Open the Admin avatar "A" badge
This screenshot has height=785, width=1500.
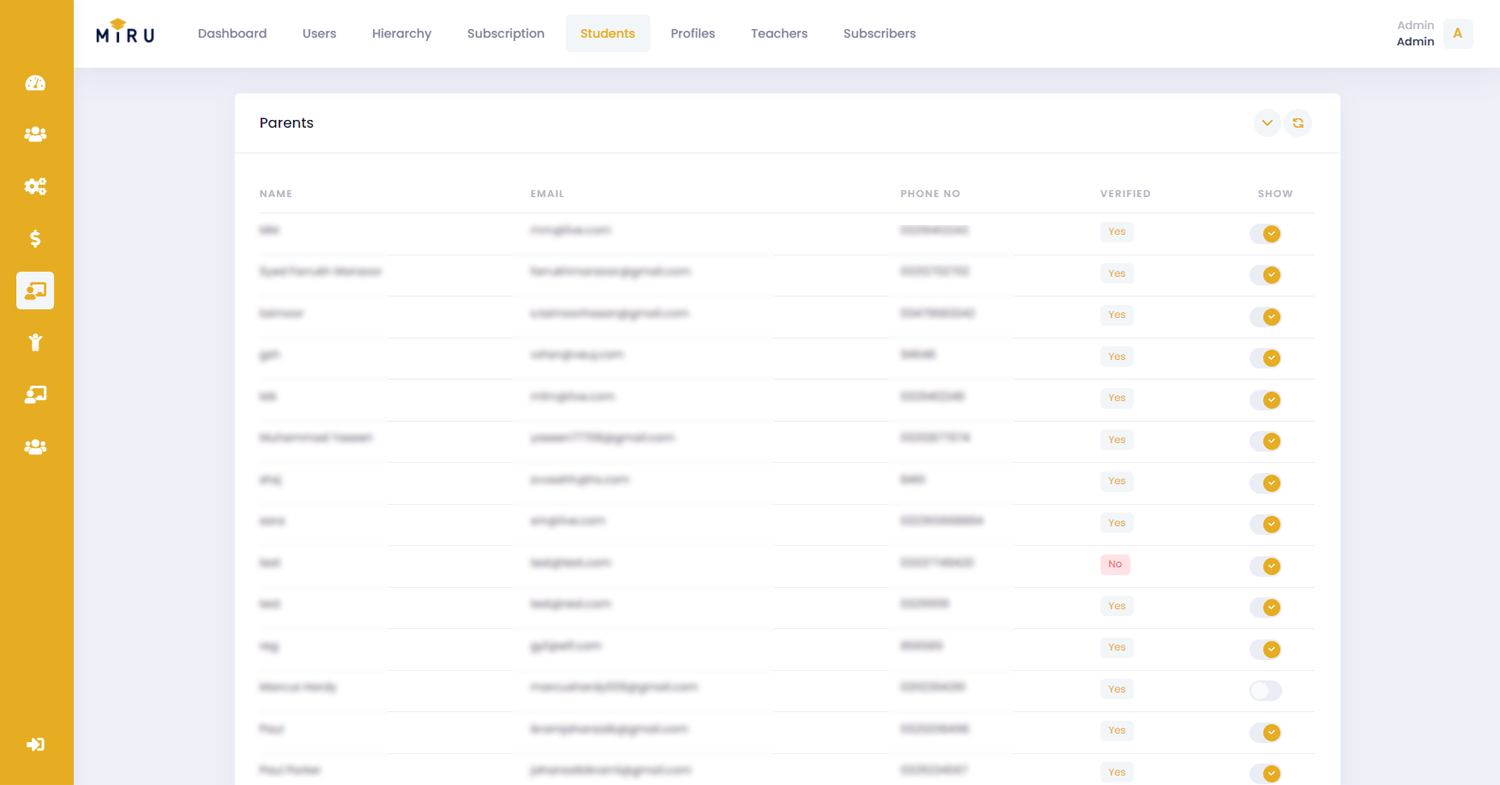pyautogui.click(x=1457, y=33)
